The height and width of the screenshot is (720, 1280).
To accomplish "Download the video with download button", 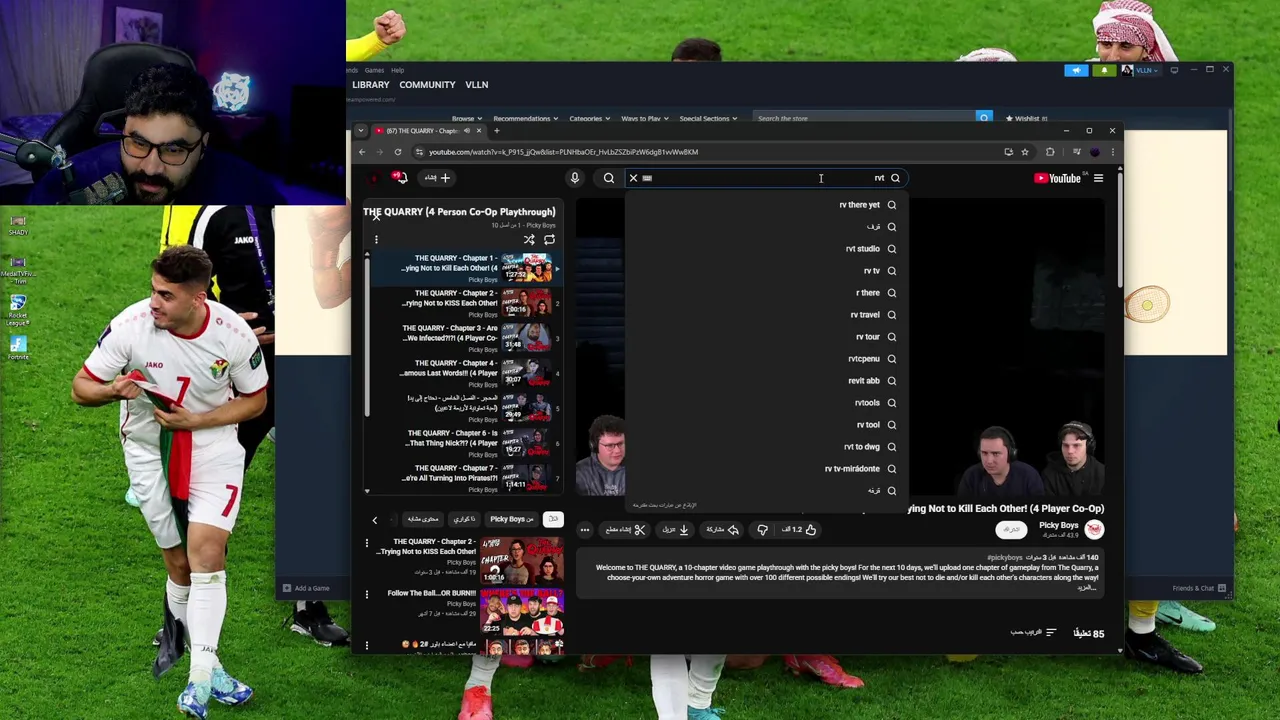I will (675, 530).
